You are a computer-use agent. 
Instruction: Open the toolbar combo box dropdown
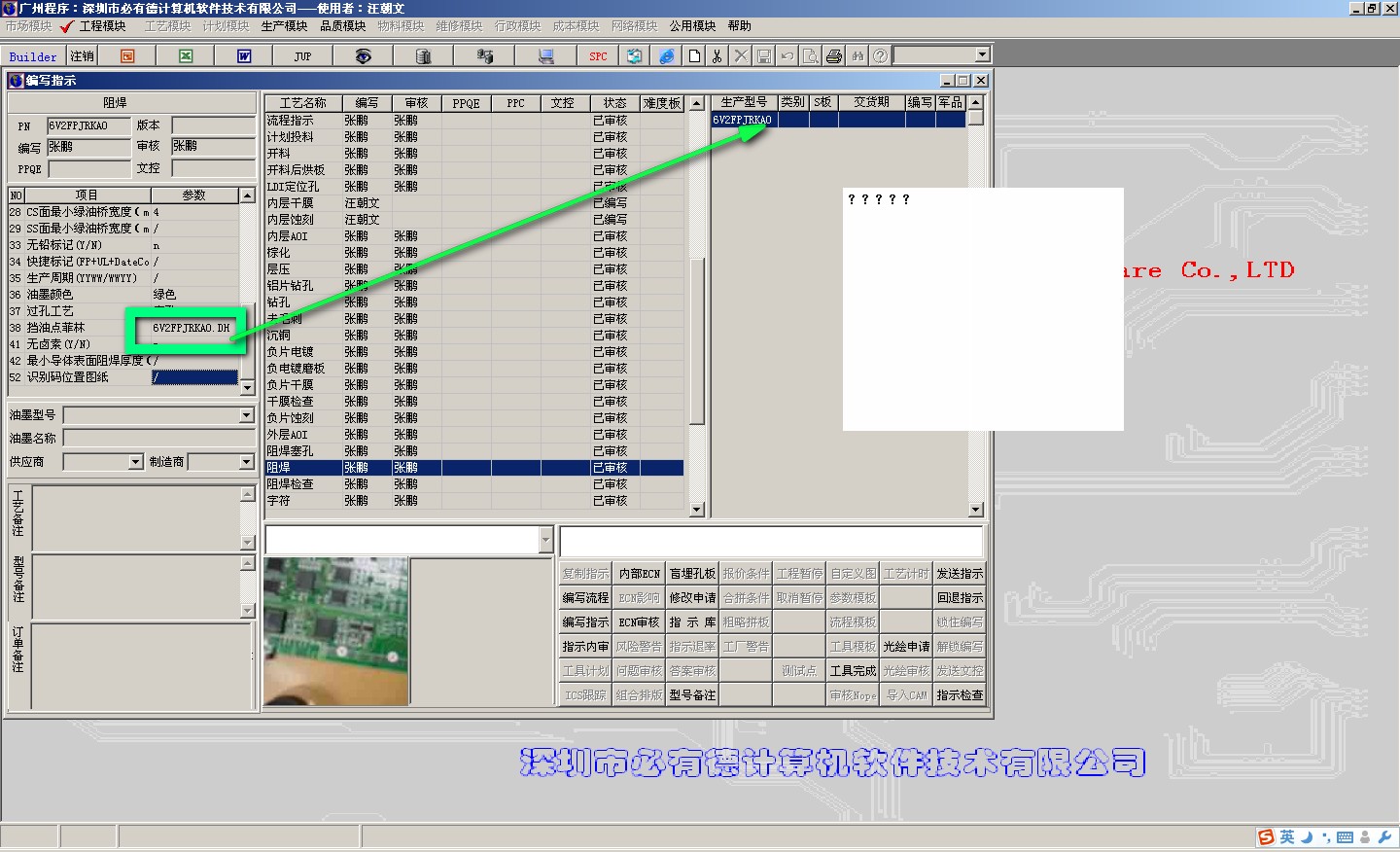coord(982,55)
